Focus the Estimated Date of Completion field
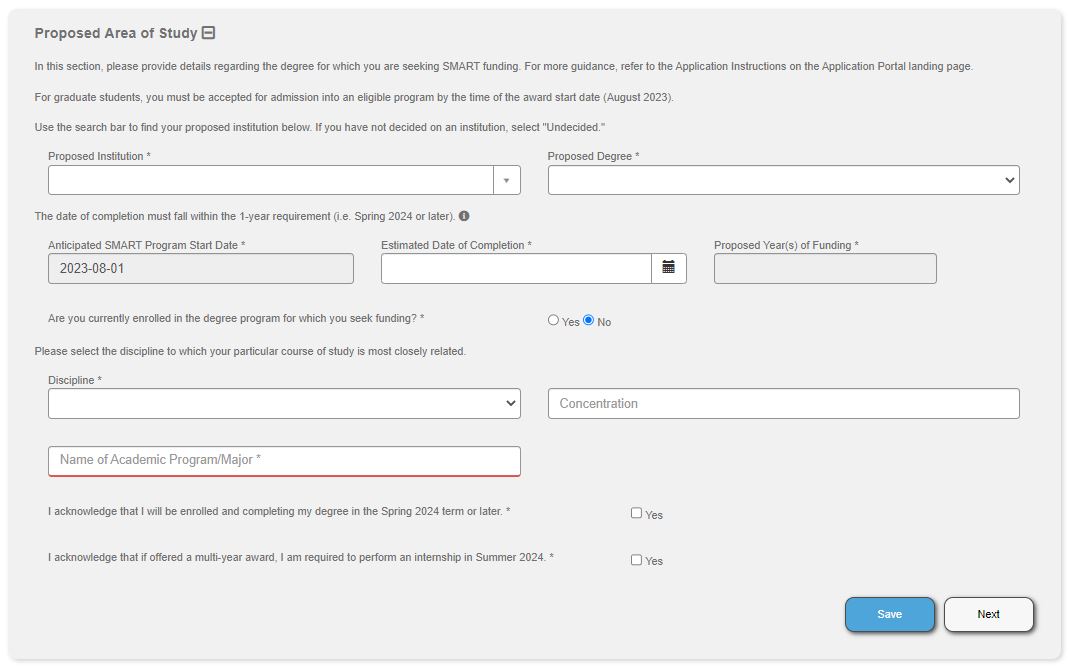Image resolution: width=1070 pixels, height=670 pixels. pyautogui.click(x=516, y=268)
